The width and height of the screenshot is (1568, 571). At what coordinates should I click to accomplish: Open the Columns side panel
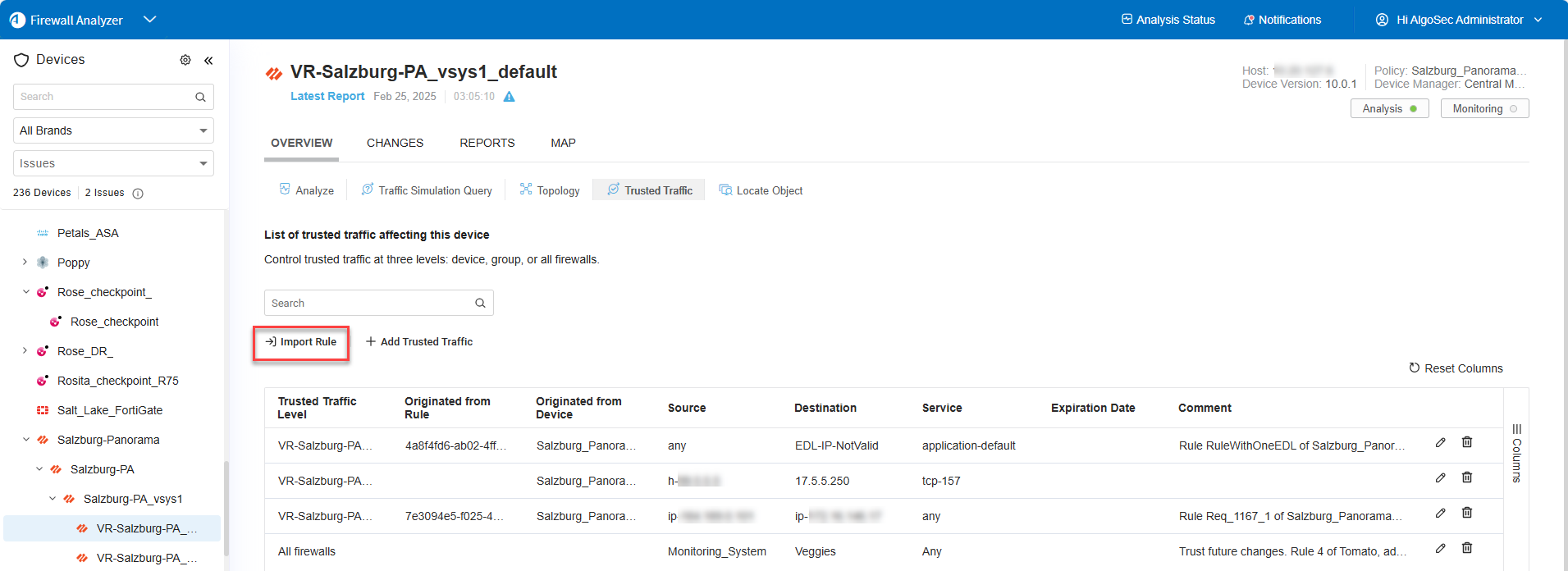1516,453
